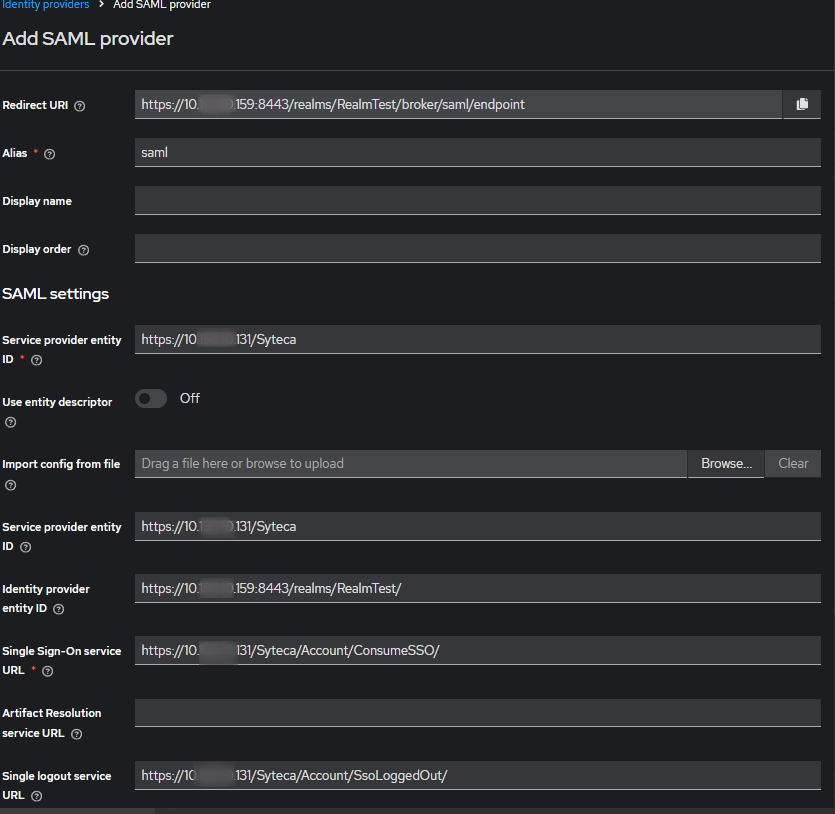Image resolution: width=835 pixels, height=814 pixels.
Task: Focus the empty Artifact Resolution service URL field
Action: pos(477,713)
